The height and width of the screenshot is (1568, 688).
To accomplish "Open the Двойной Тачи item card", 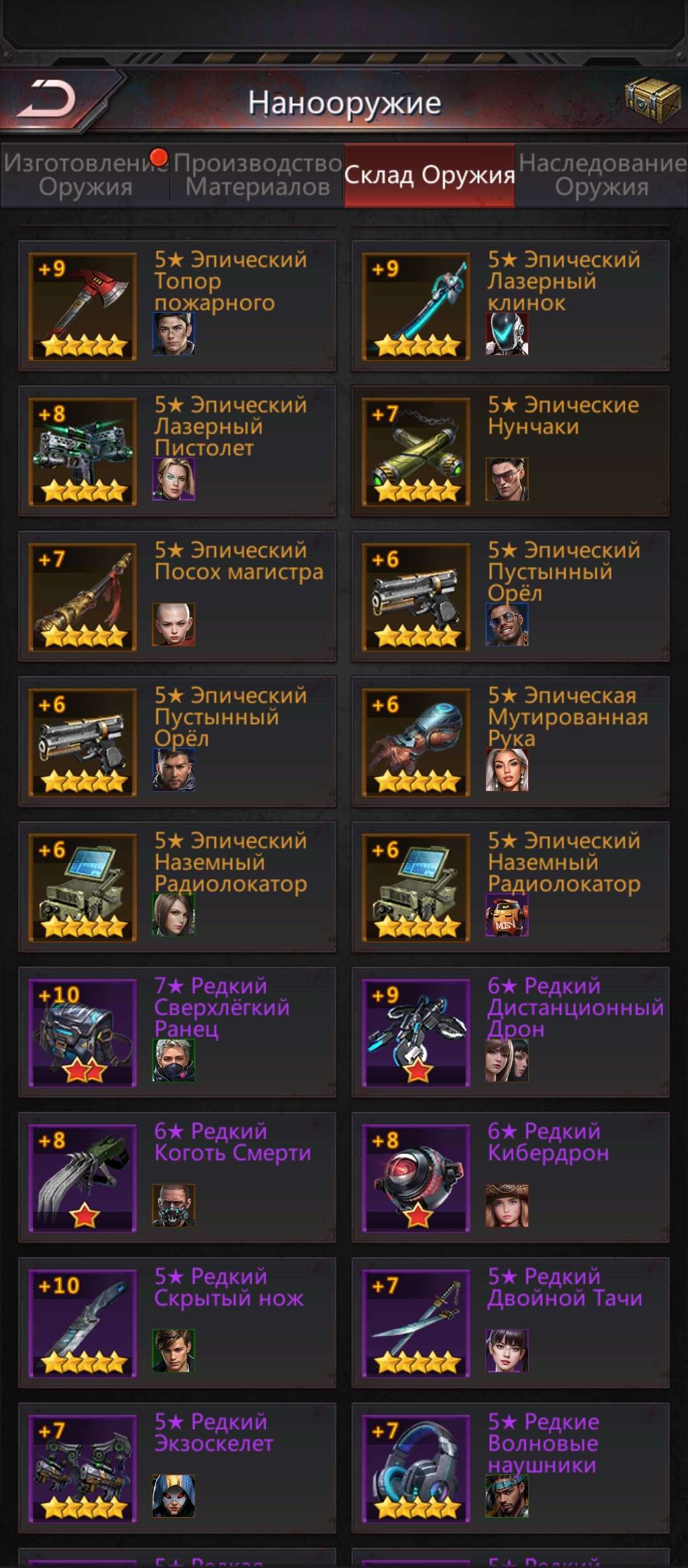I will [x=510, y=1323].
